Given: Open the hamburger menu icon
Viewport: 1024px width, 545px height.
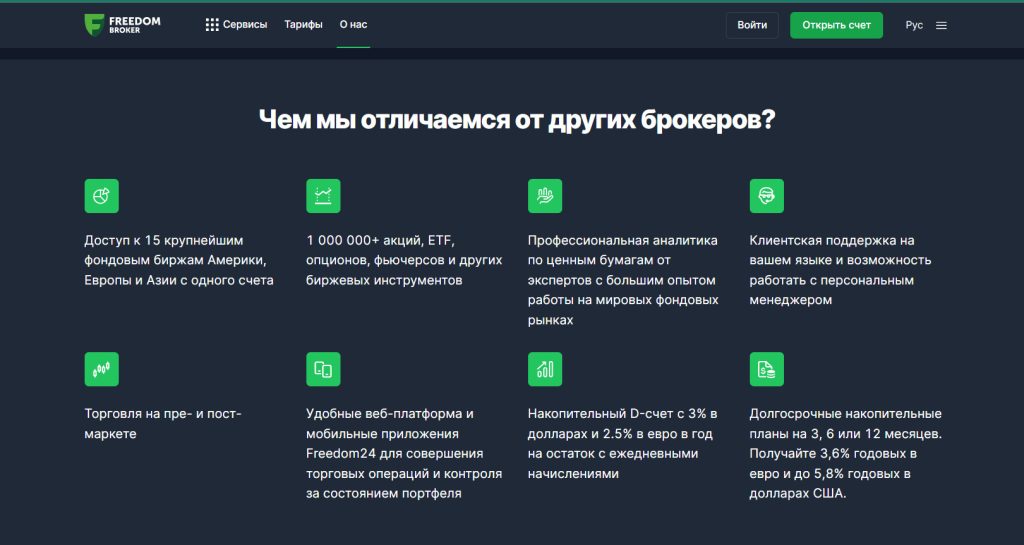Looking at the screenshot, I should coord(941,25).
